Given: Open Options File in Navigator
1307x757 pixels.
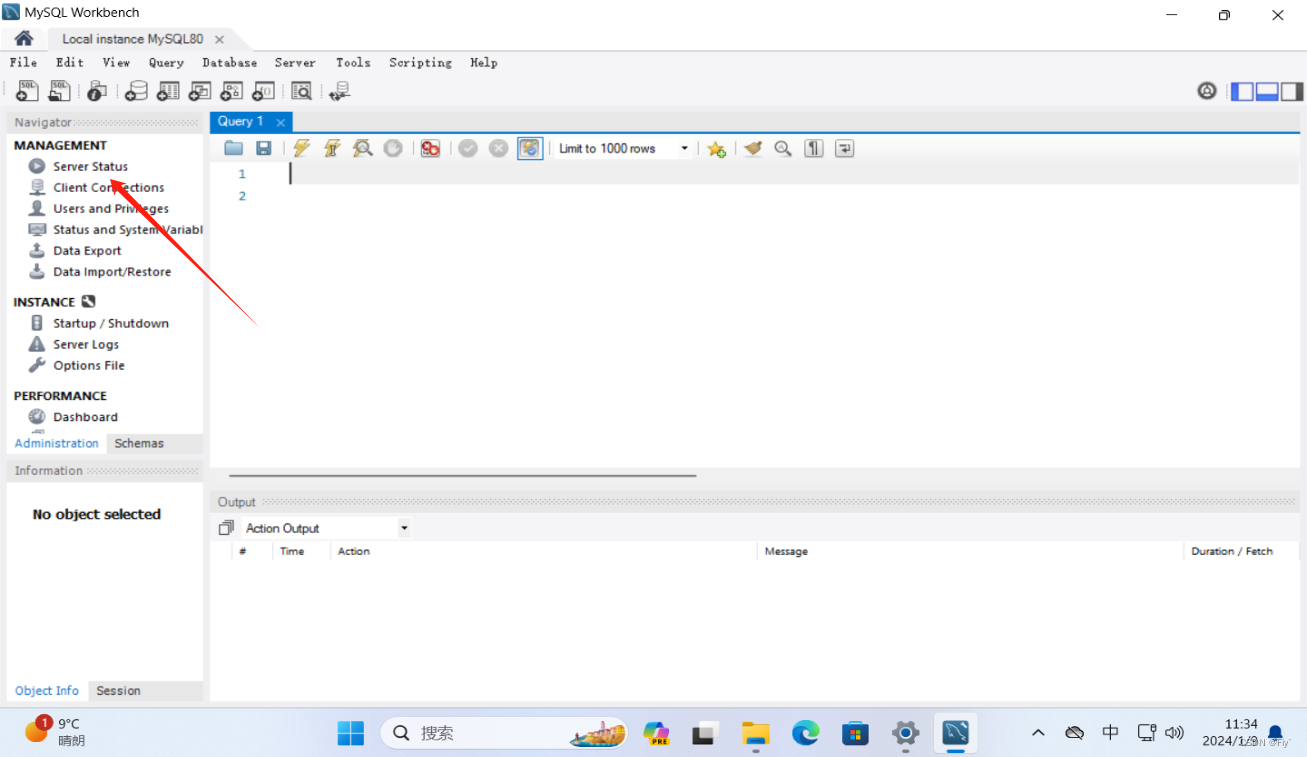Looking at the screenshot, I should tap(89, 365).
